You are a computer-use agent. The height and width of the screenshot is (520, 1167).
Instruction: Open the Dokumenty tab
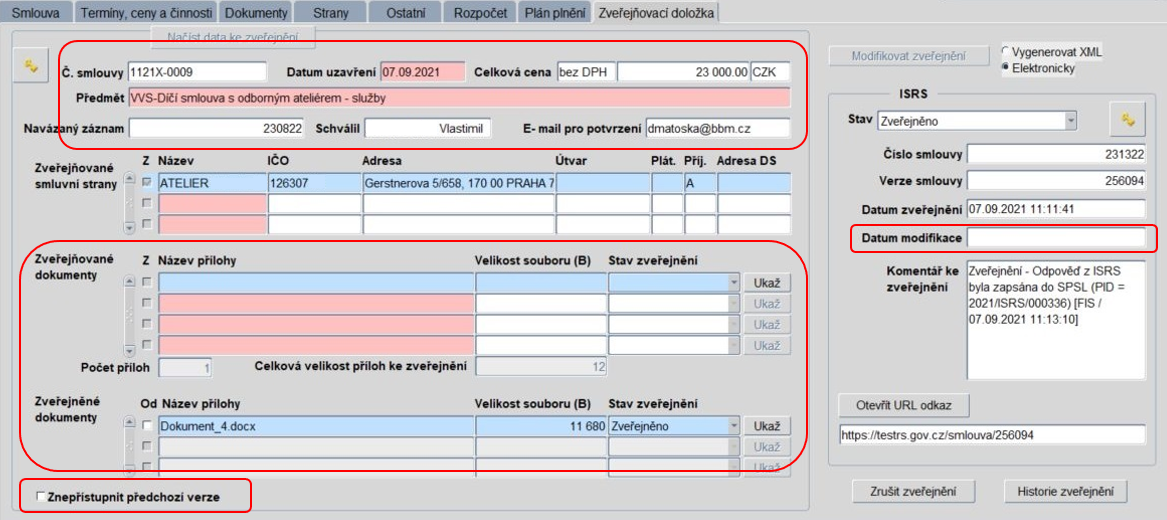[x=256, y=13]
